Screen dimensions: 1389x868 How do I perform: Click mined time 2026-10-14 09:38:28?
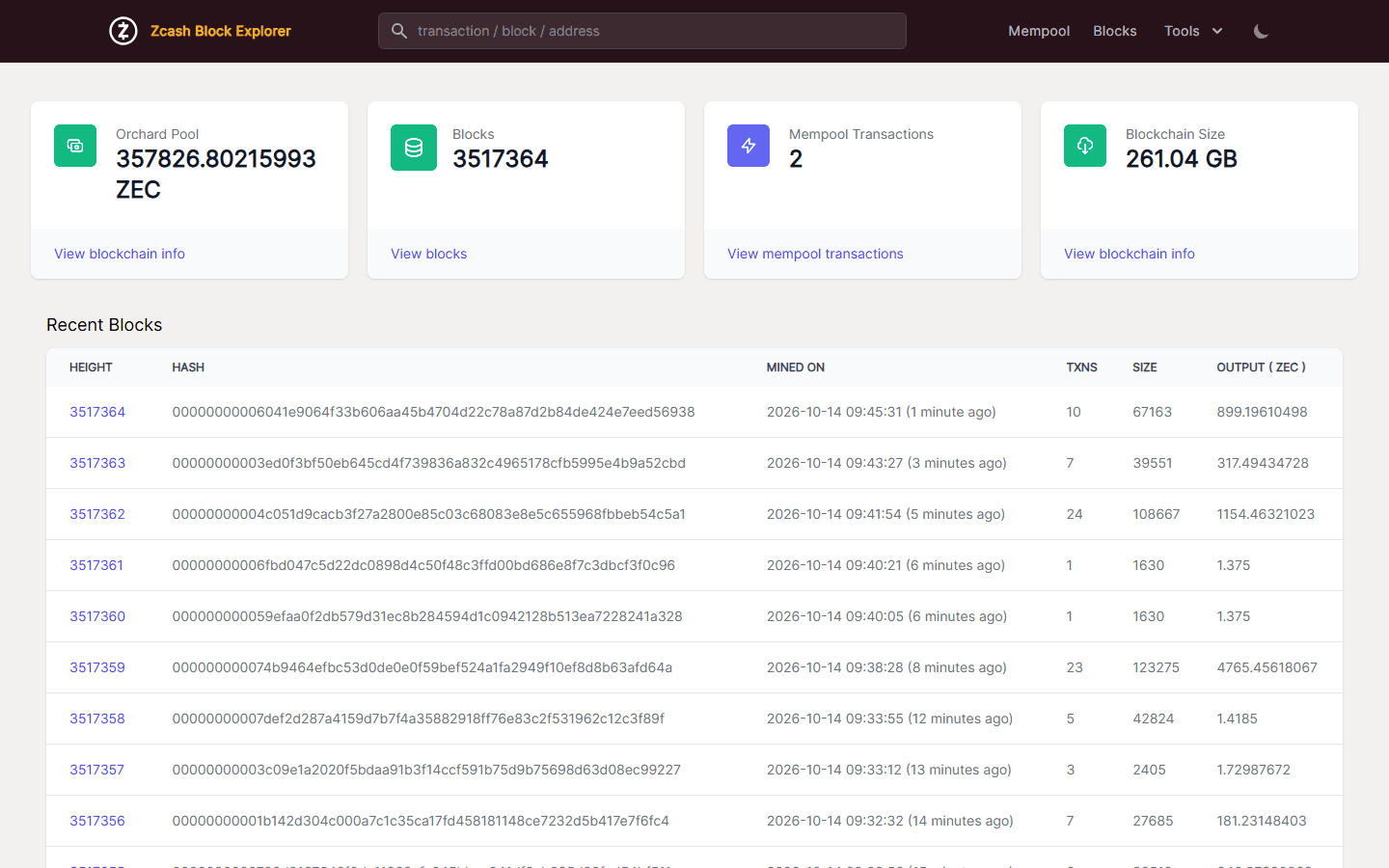[x=886, y=667]
